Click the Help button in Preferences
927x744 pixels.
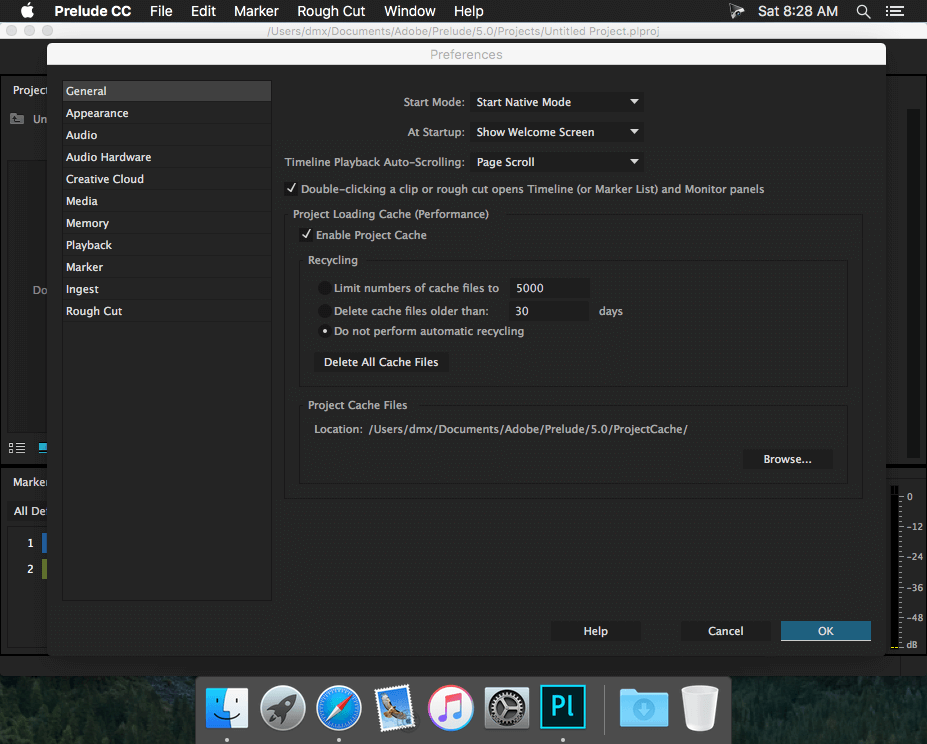click(595, 631)
